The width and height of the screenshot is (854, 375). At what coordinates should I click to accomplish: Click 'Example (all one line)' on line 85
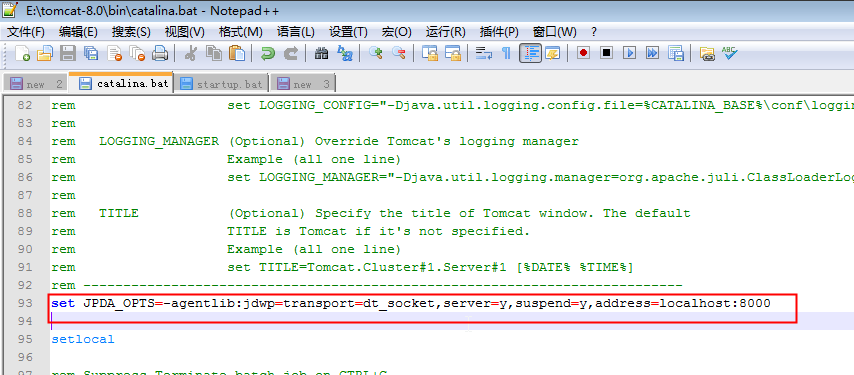click(314, 159)
